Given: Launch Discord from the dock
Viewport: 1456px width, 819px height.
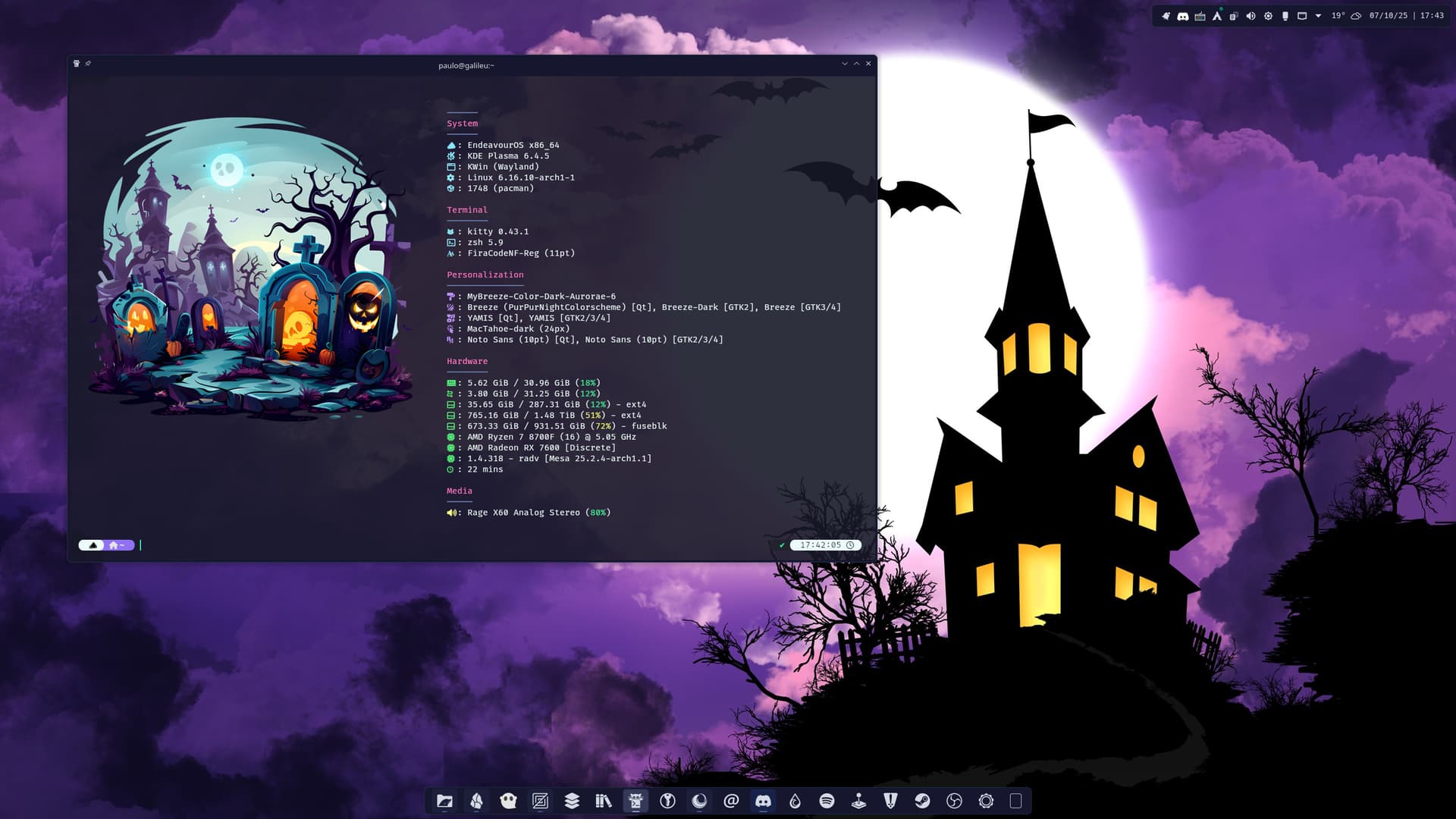Looking at the screenshot, I should click(x=763, y=801).
